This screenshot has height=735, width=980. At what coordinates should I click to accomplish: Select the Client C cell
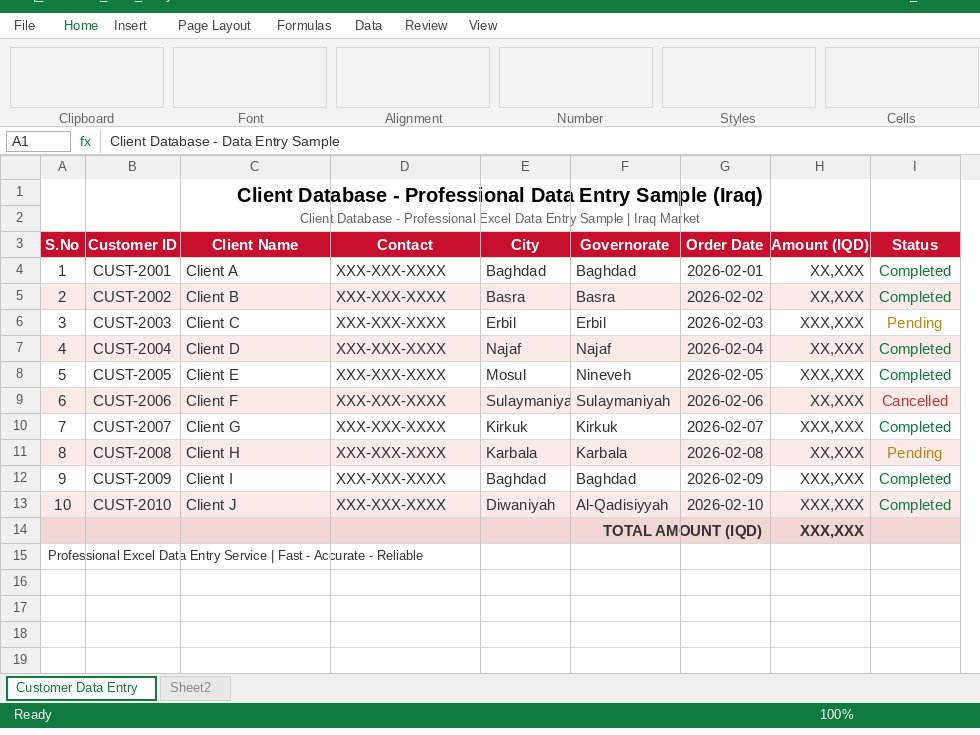(255, 322)
